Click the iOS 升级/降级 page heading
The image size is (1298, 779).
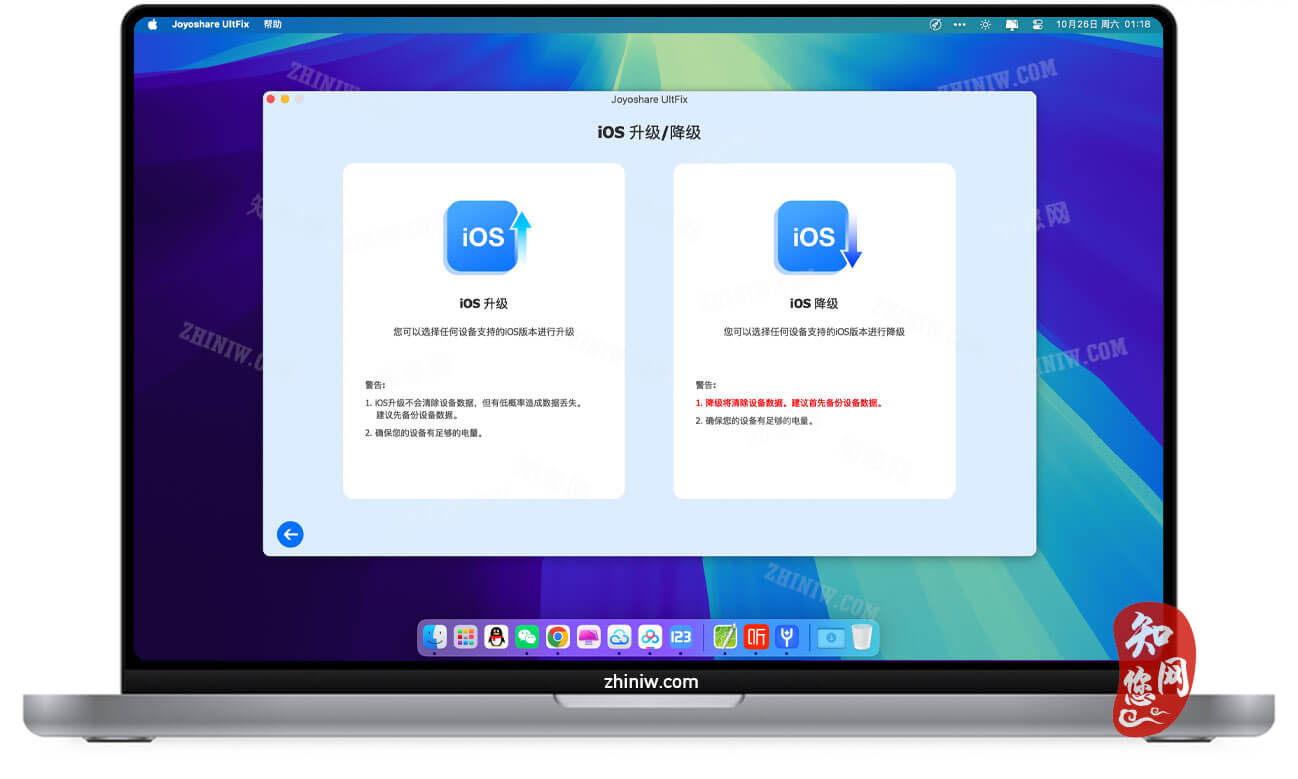click(649, 132)
